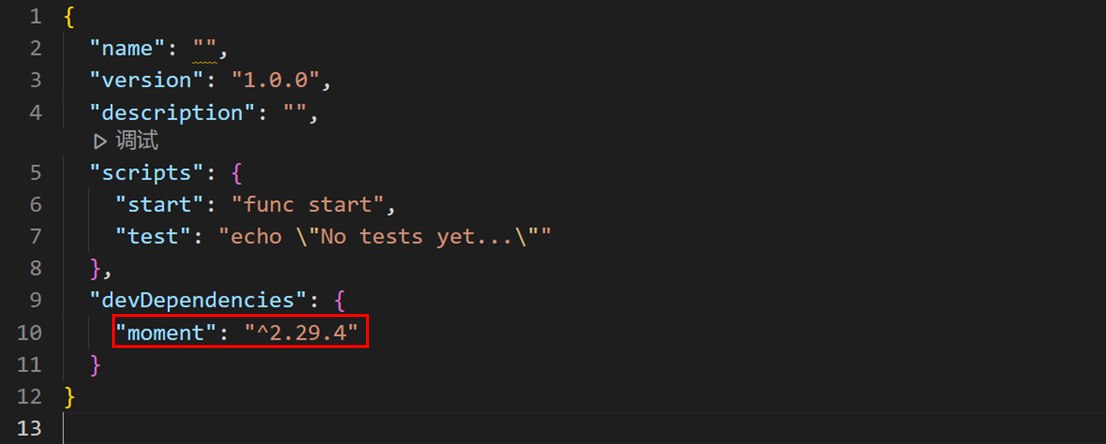Click the highlighted "moment" dependency key
This screenshot has width=1106, height=444.
[x=166, y=332]
